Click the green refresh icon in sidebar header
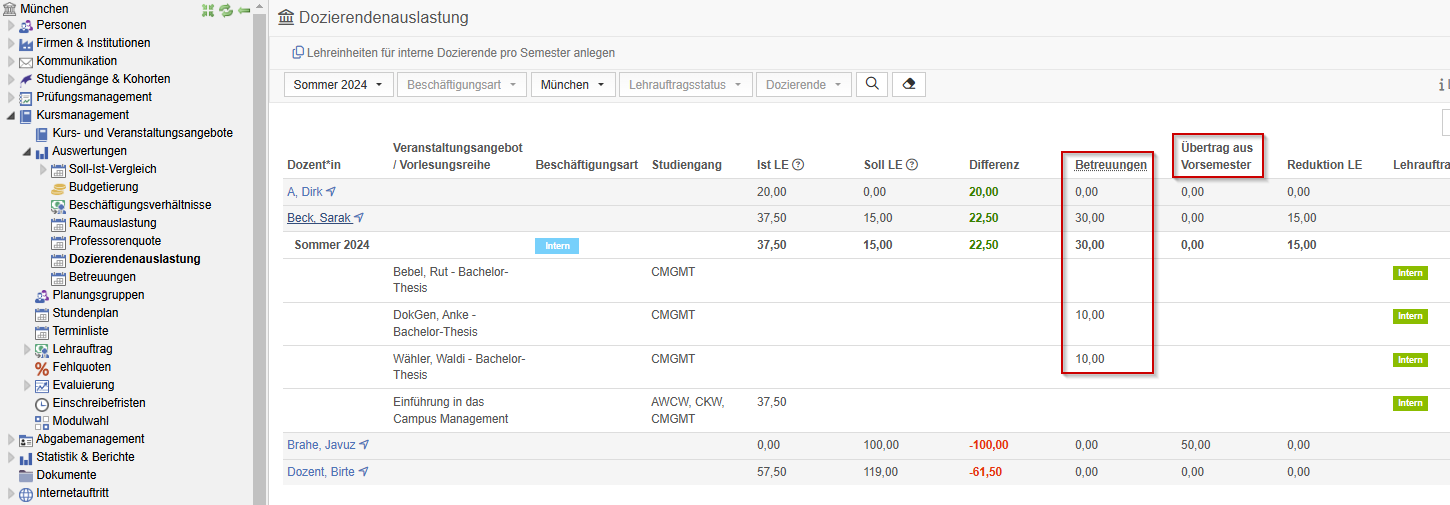 (226, 10)
